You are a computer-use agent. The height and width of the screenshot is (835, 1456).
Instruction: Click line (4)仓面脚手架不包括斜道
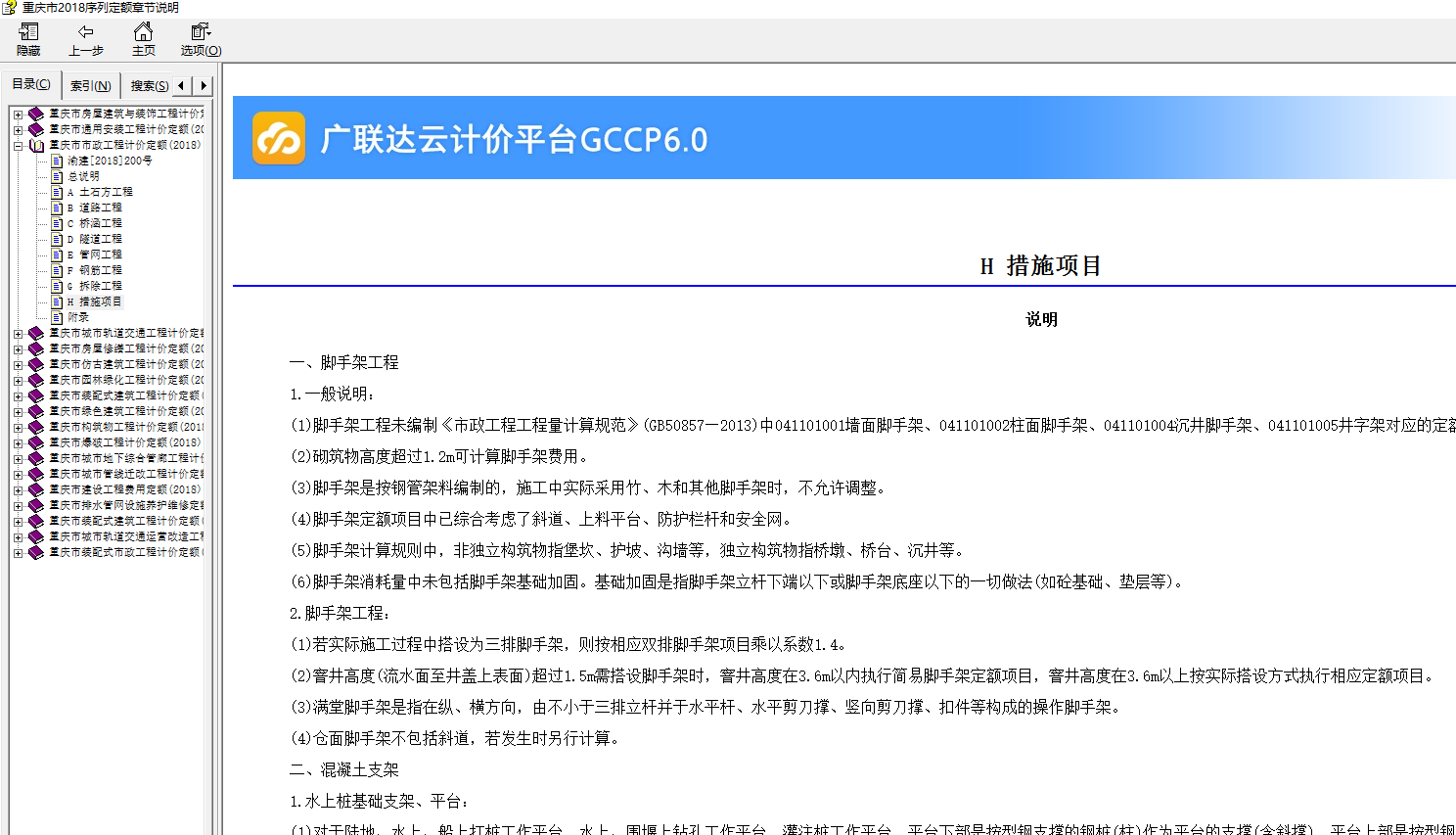tap(457, 738)
